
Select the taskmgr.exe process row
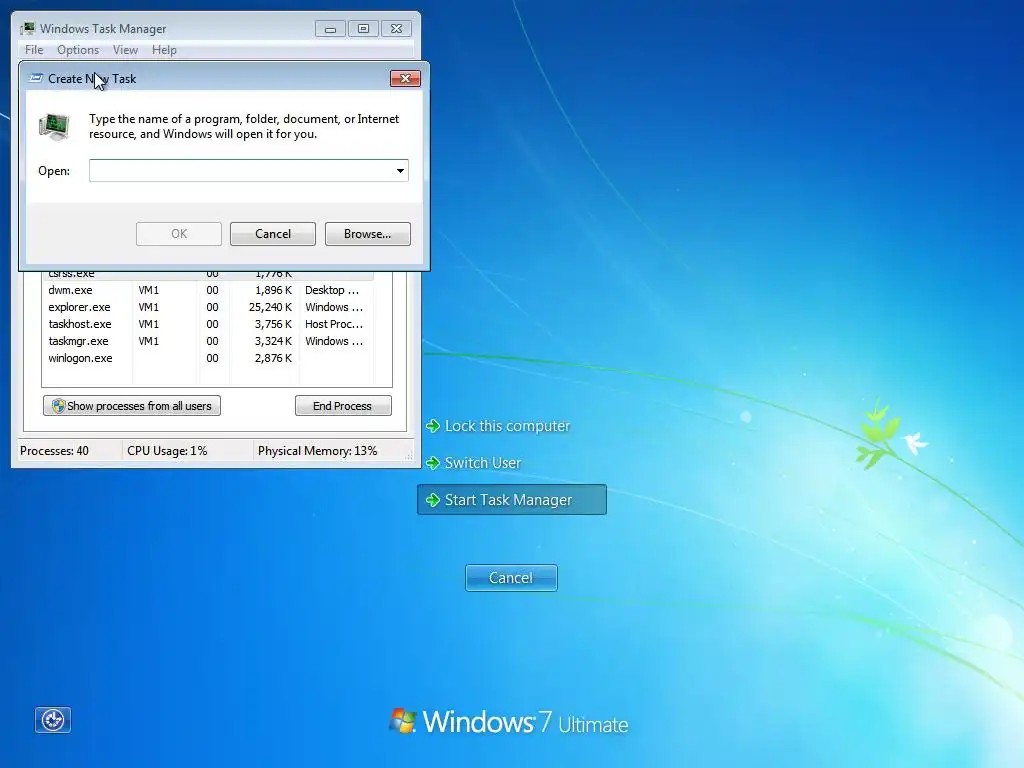208,341
